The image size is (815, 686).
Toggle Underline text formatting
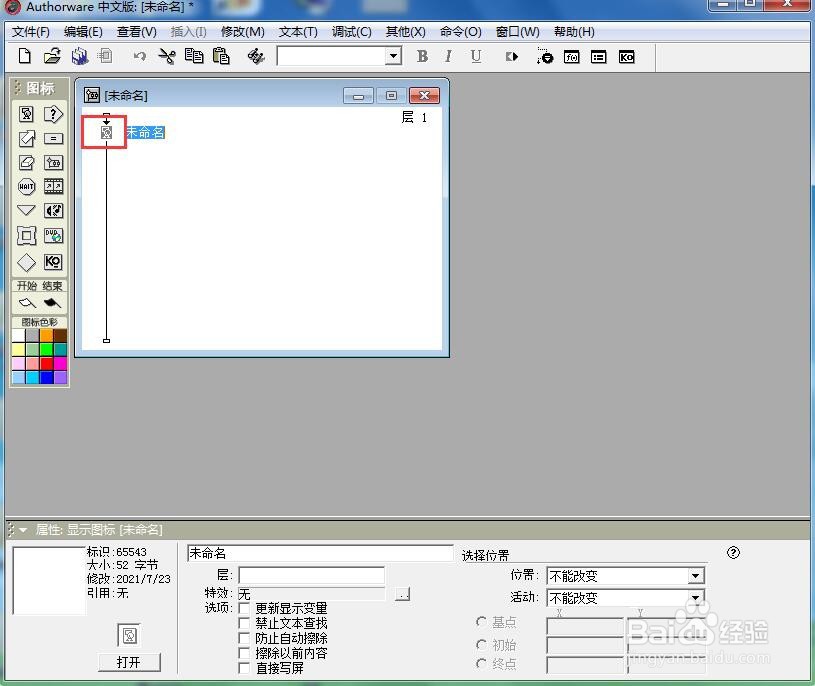pyautogui.click(x=476, y=57)
